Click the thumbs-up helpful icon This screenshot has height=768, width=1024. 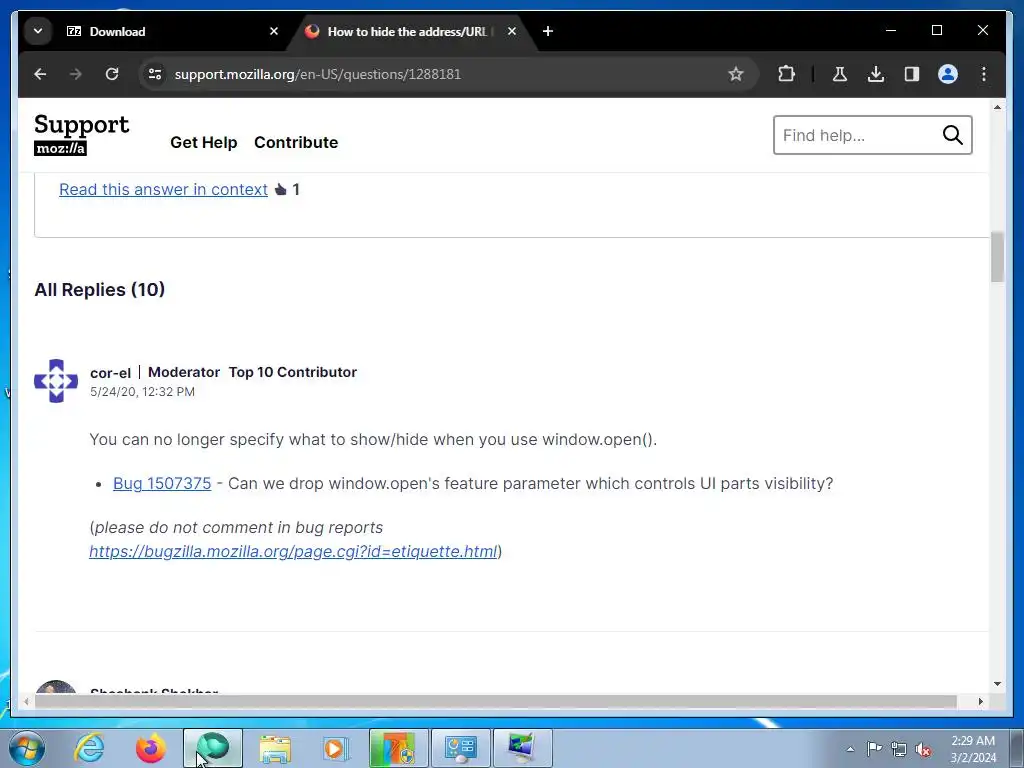pos(281,189)
